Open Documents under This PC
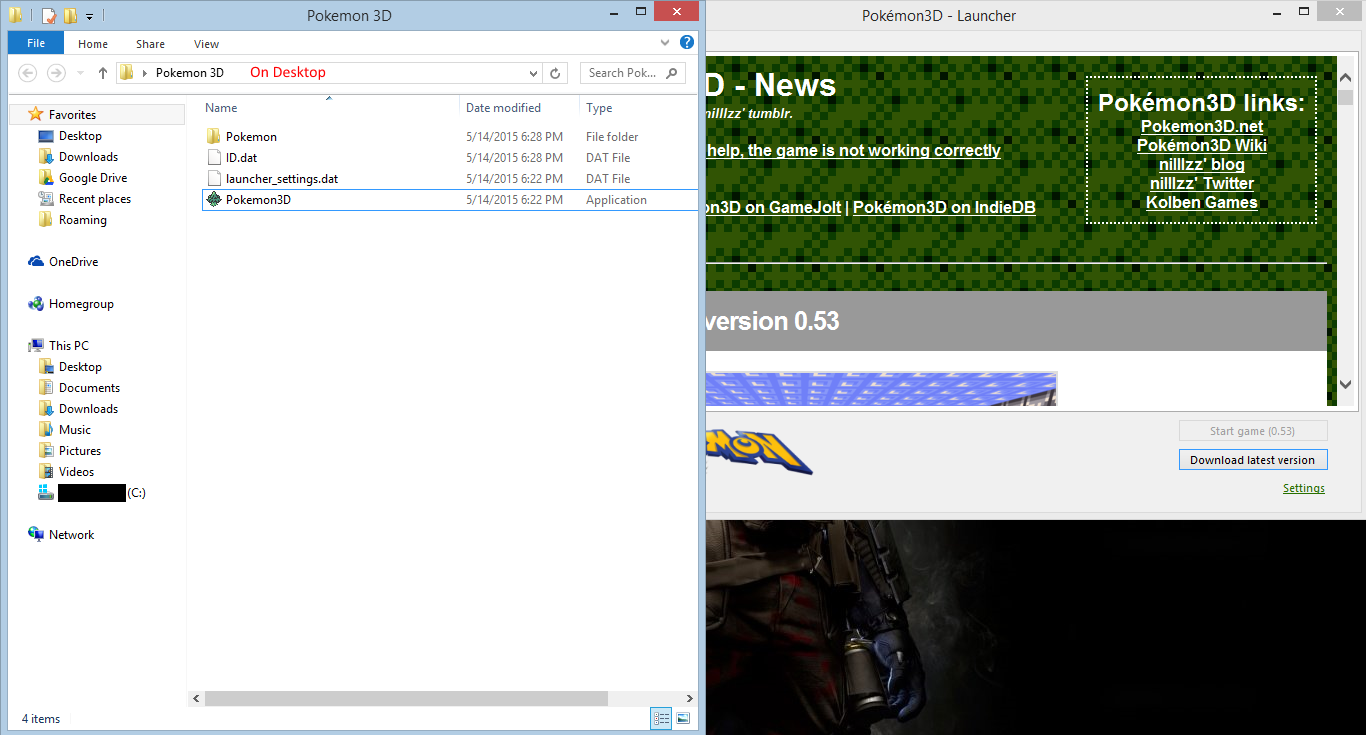1366x735 pixels. [89, 388]
